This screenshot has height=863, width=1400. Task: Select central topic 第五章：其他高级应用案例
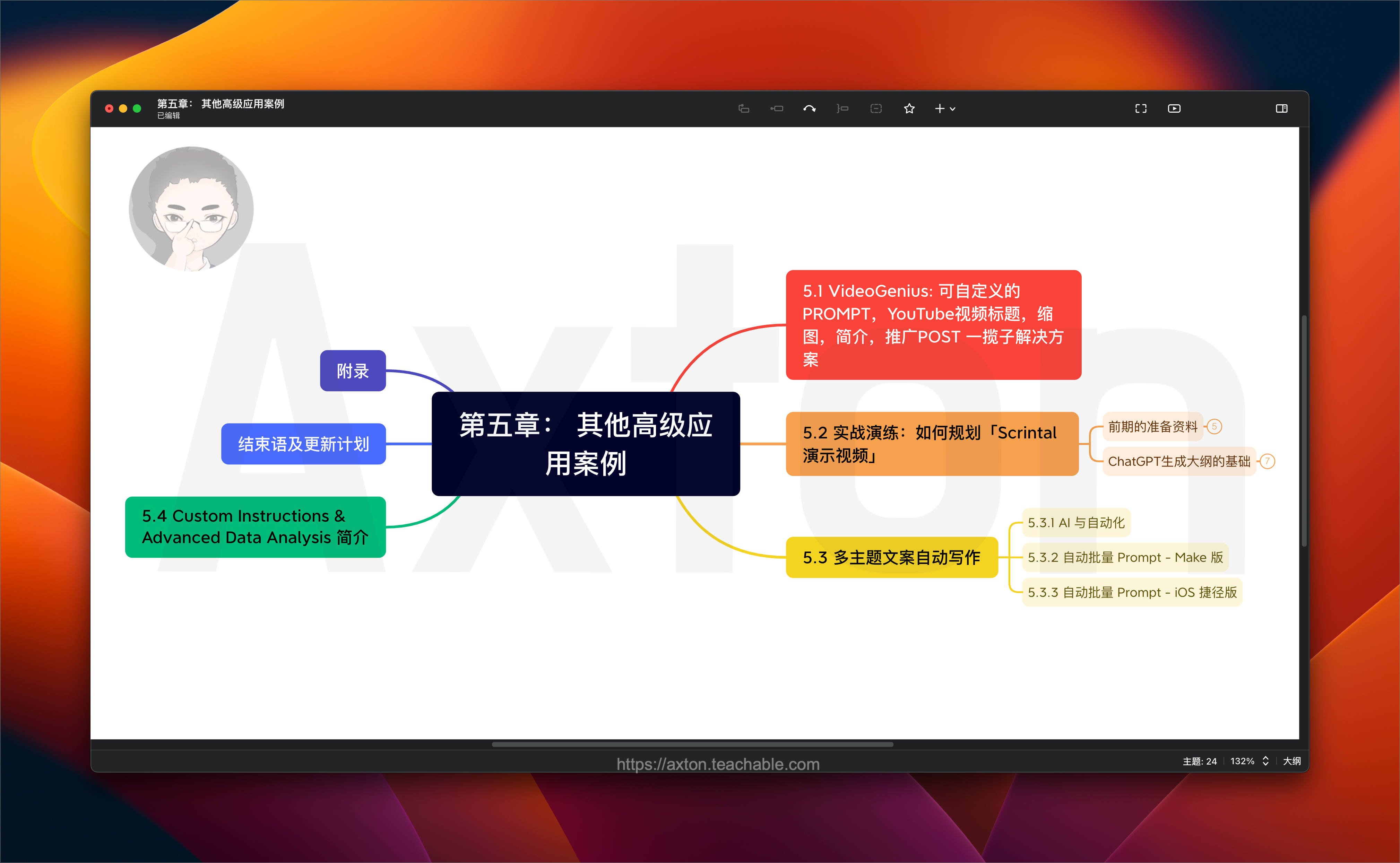(586, 444)
